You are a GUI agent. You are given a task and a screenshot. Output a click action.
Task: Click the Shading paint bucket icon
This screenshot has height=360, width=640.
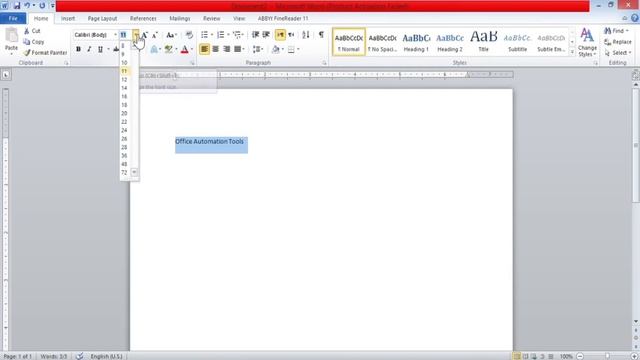276,49
